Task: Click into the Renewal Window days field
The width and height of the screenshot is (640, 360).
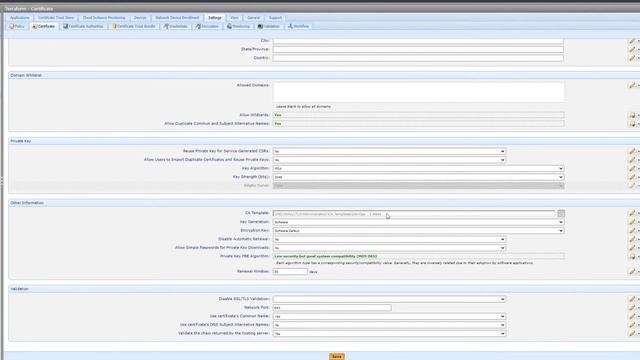Action: (x=290, y=271)
